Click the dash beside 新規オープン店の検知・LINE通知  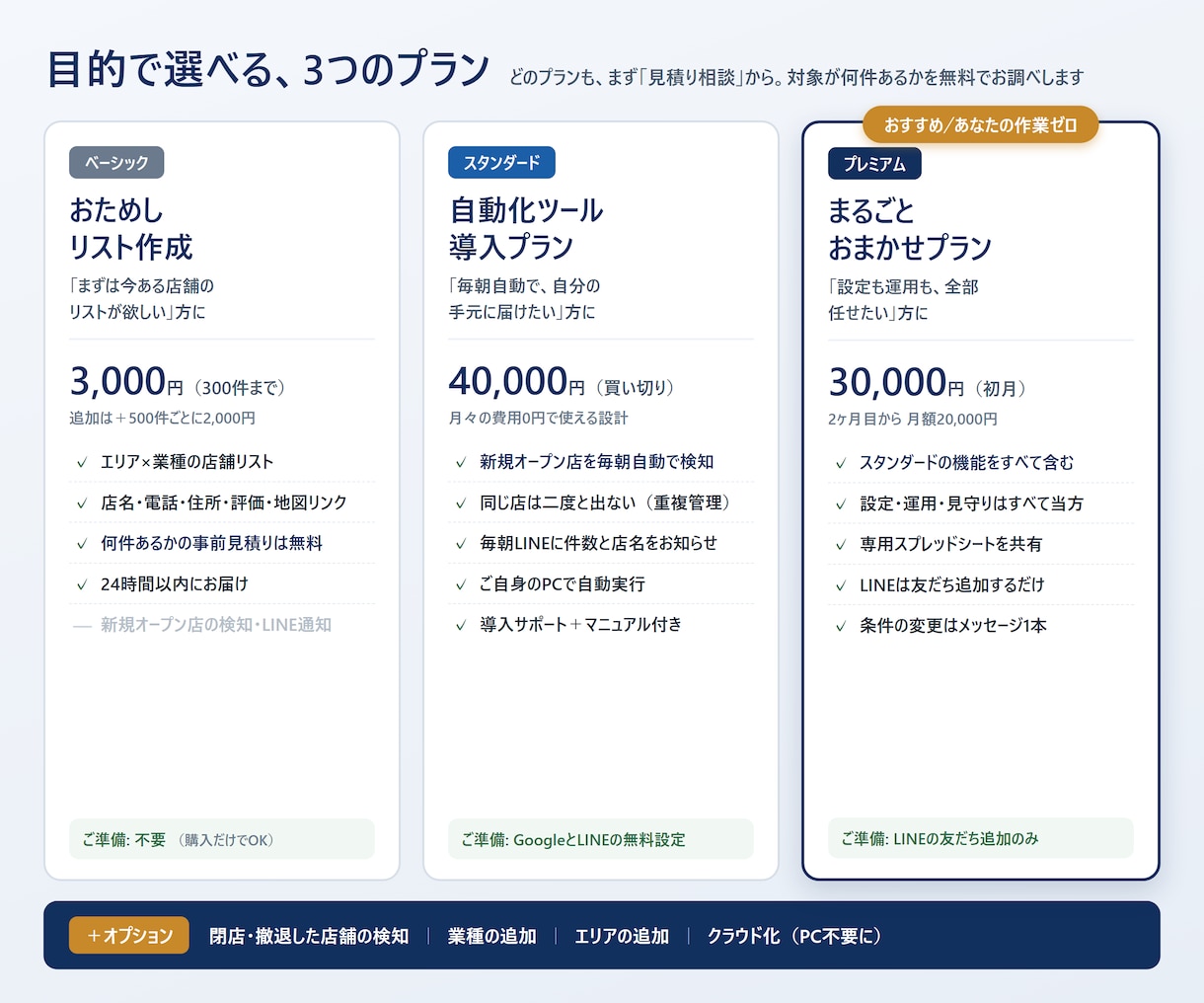tap(82, 625)
